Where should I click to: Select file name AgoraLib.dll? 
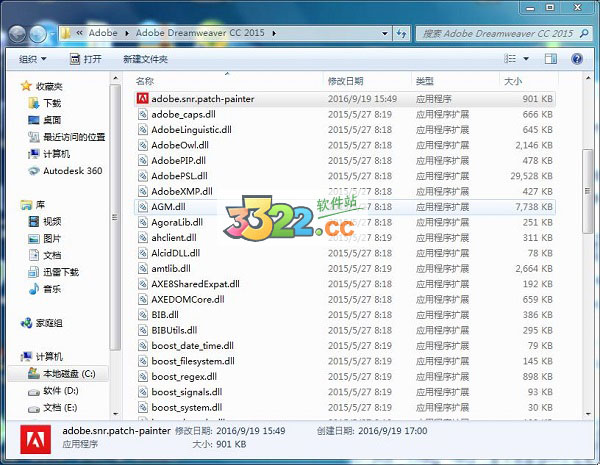(177, 222)
